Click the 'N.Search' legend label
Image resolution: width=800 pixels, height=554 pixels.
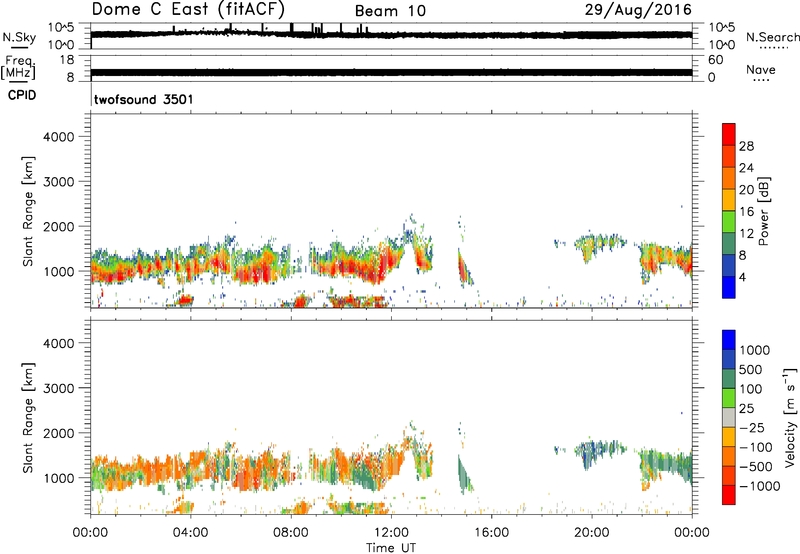click(772, 37)
